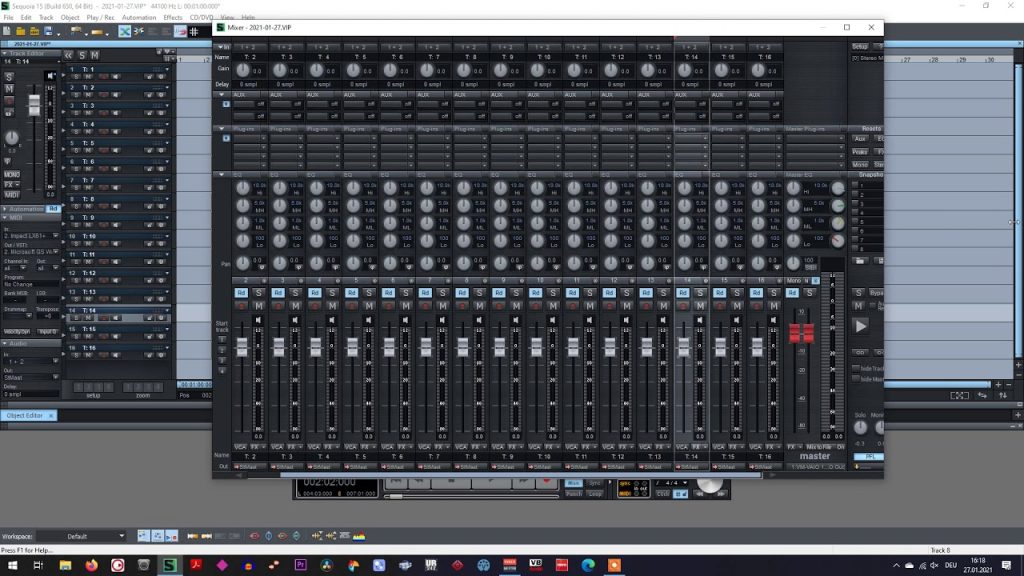Open File Explorer from the taskbar
The image size is (1024, 576).
[65, 565]
